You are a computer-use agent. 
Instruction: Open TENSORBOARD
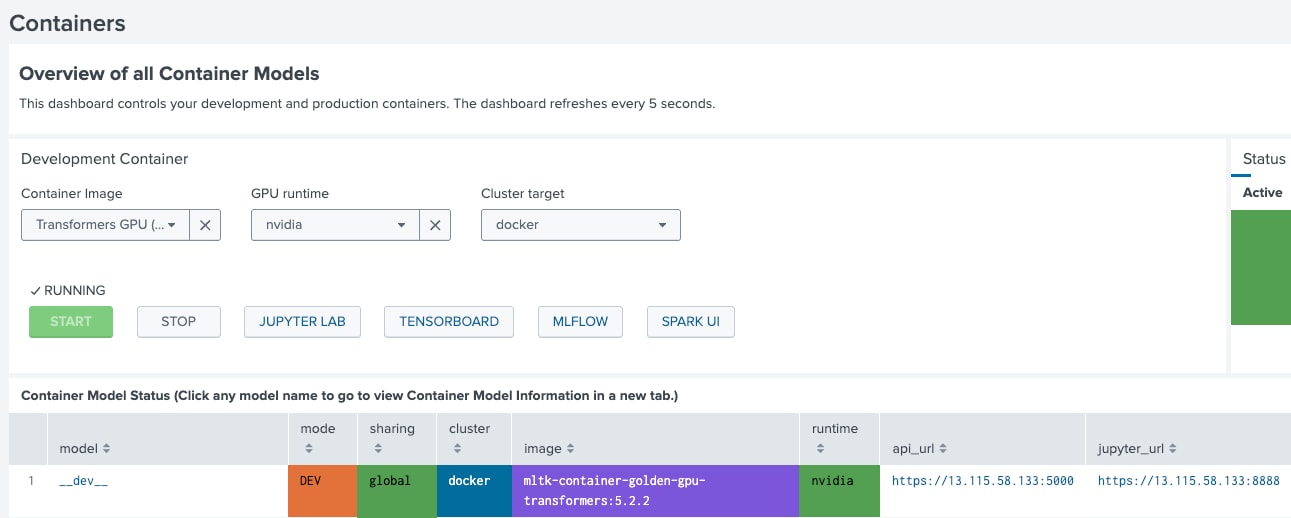pos(449,321)
